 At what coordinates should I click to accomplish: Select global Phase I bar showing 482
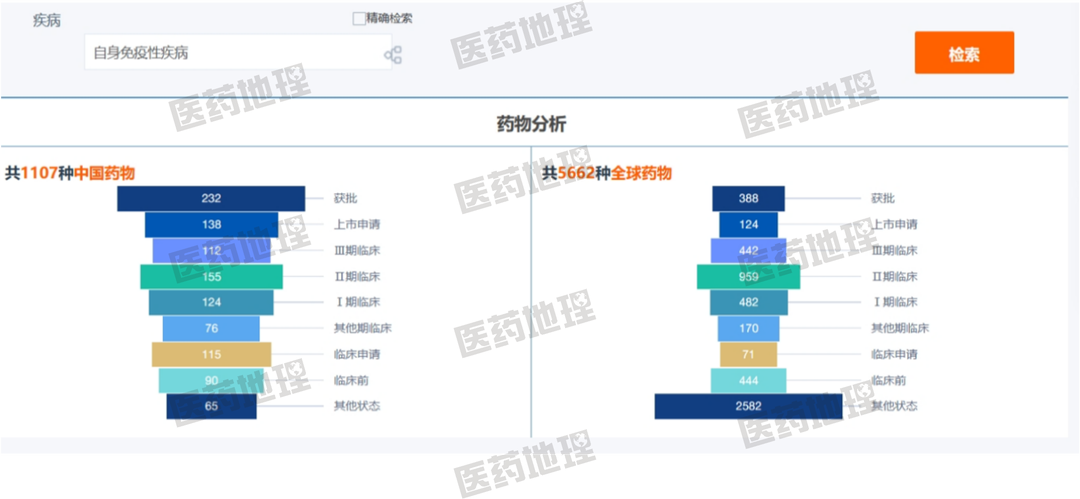point(748,302)
